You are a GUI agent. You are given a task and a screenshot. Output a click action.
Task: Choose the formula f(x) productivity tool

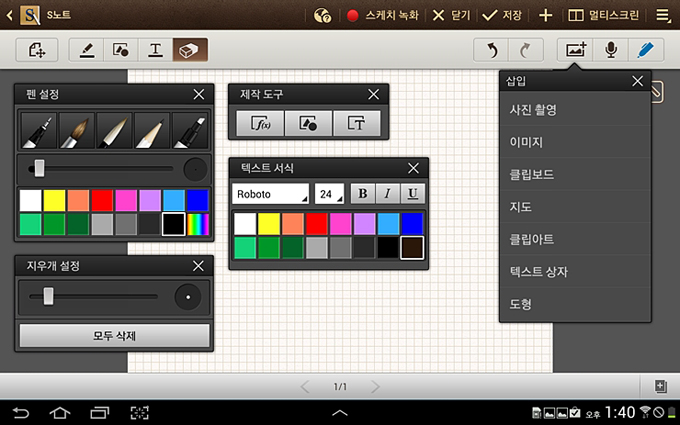pos(260,123)
